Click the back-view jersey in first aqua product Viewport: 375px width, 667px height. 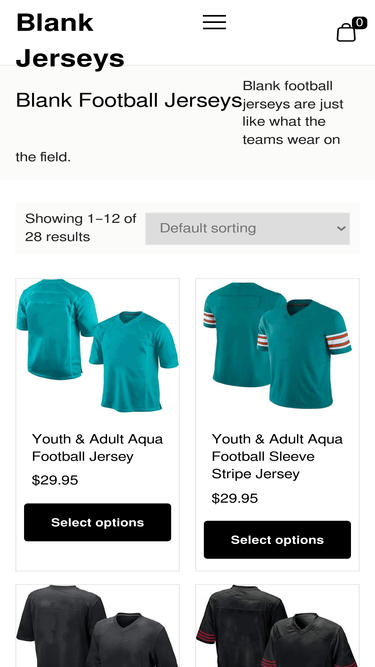[55, 328]
